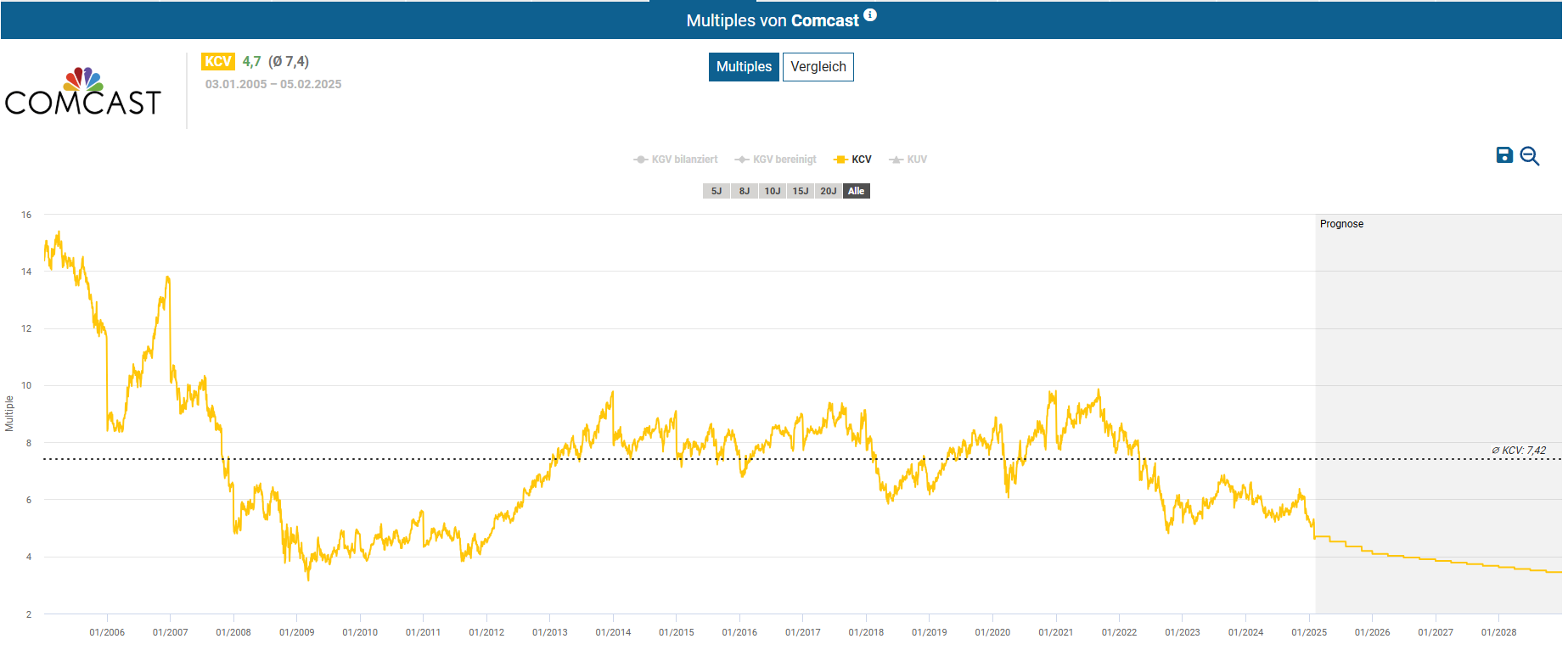The width and height of the screenshot is (1568, 650).
Task: Click the Prognose forecast area label
Action: pyautogui.click(x=1341, y=224)
